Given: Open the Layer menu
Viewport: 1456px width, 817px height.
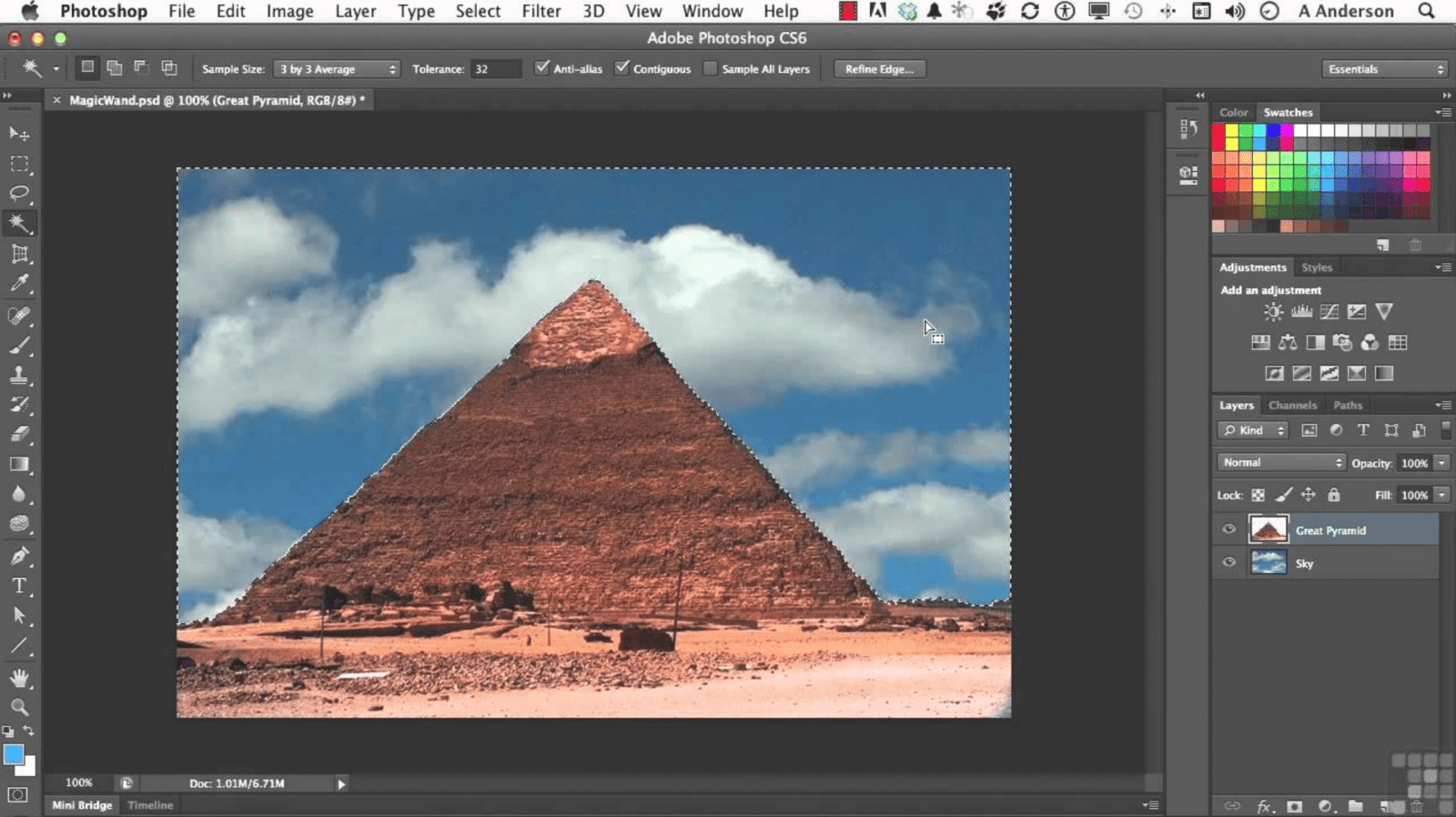Looking at the screenshot, I should [x=355, y=11].
